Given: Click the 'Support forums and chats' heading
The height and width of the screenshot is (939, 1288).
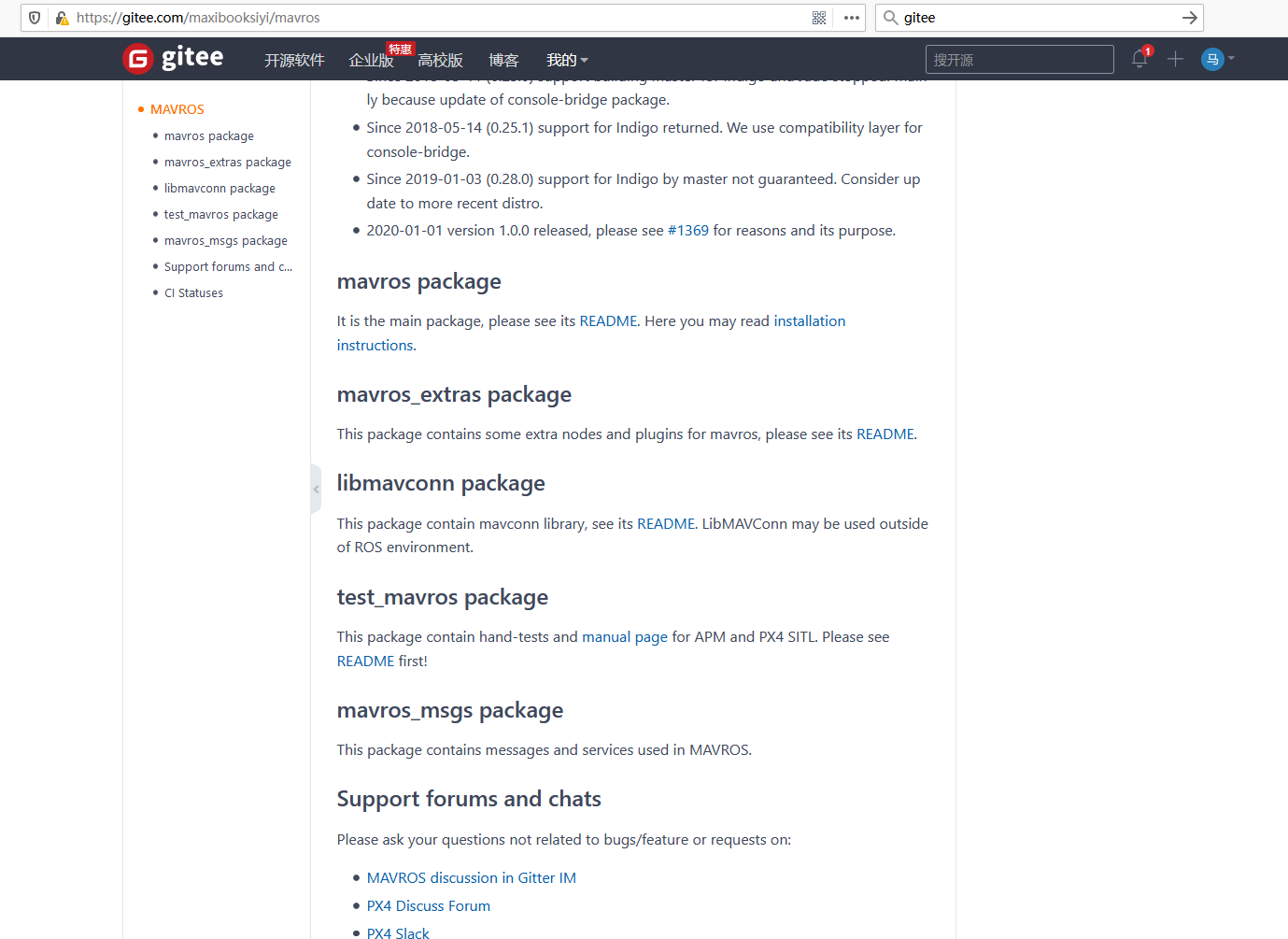Looking at the screenshot, I should click(x=469, y=799).
